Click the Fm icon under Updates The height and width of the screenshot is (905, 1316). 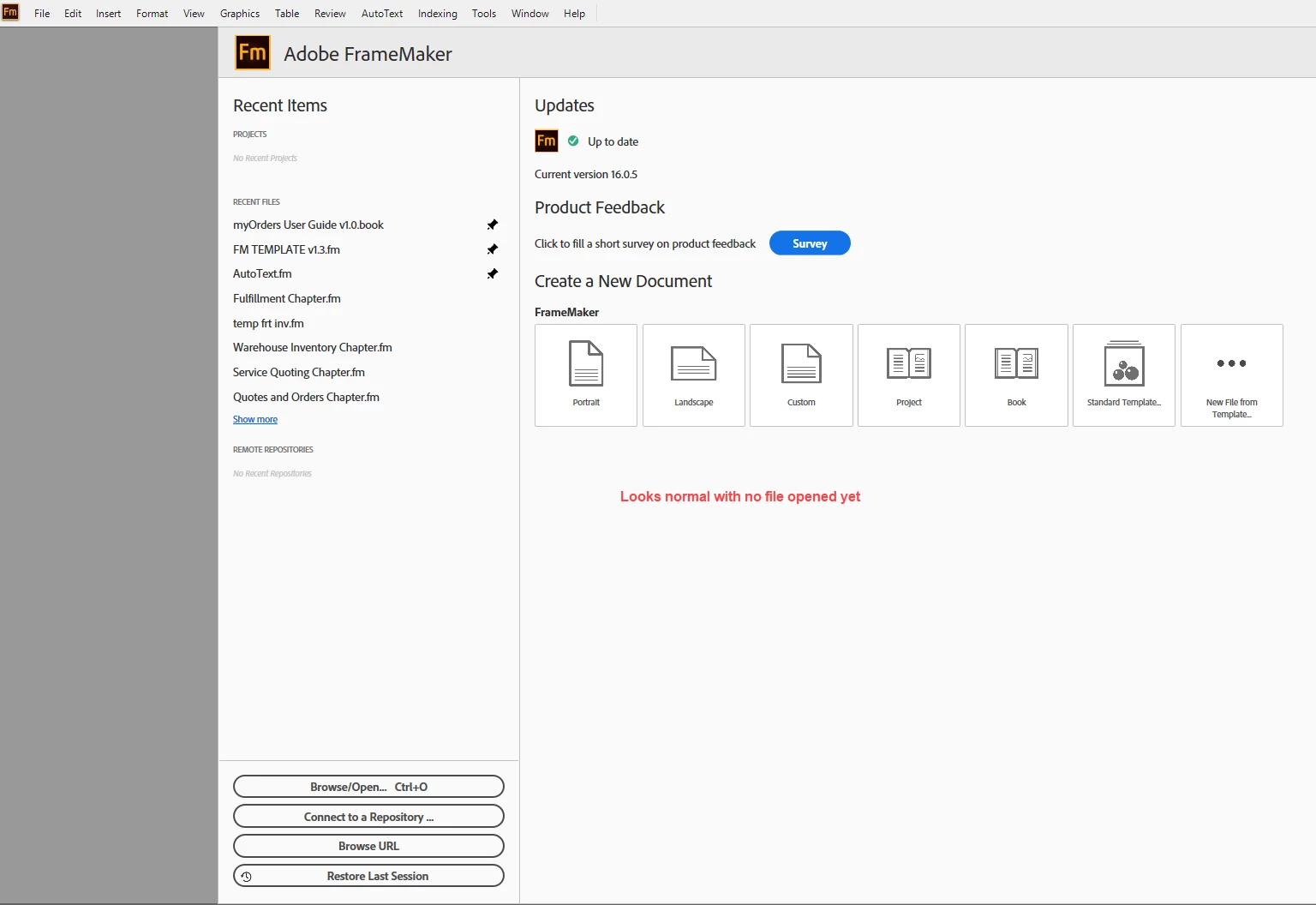tap(547, 141)
